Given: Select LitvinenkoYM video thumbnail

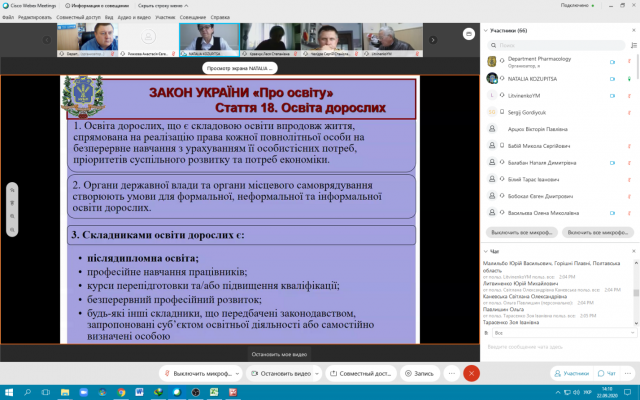Looking at the screenshot, I should [x=393, y=40].
